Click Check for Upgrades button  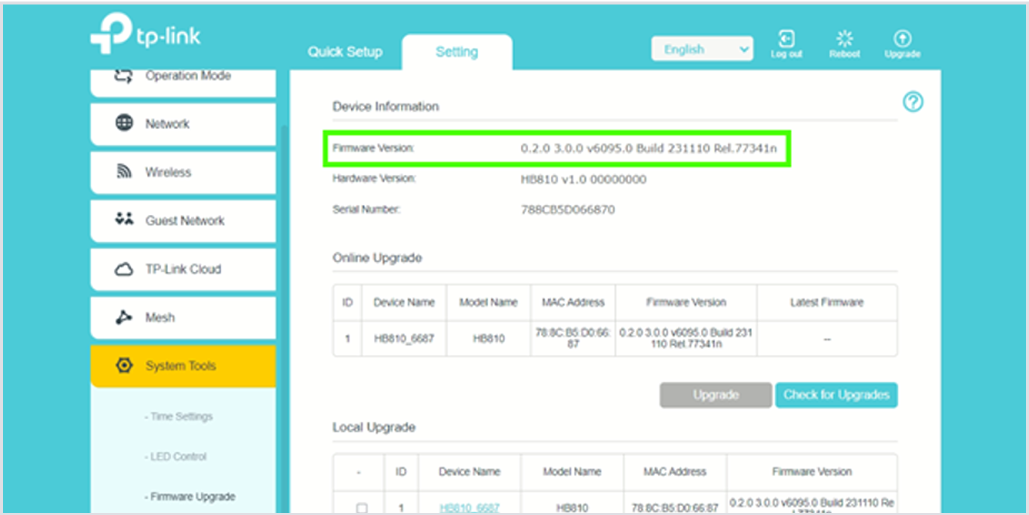(836, 395)
